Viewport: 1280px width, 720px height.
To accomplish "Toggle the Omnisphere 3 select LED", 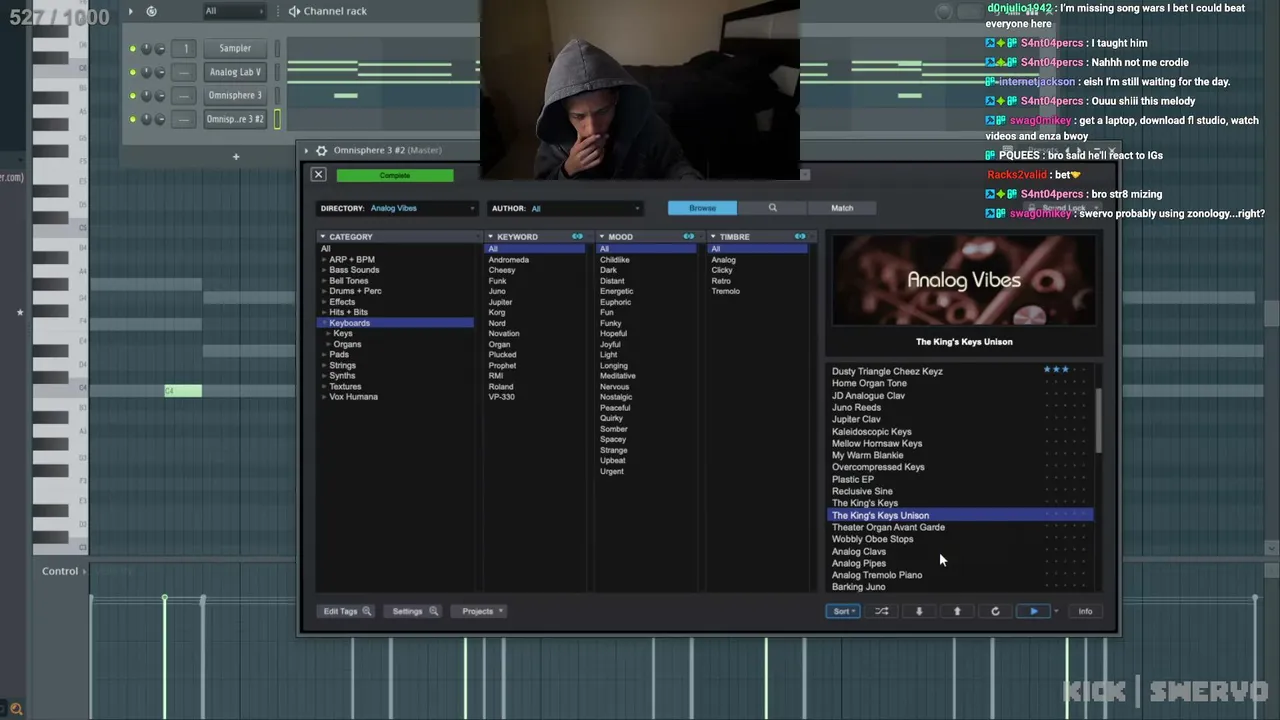I will pyautogui.click(x=277, y=96).
